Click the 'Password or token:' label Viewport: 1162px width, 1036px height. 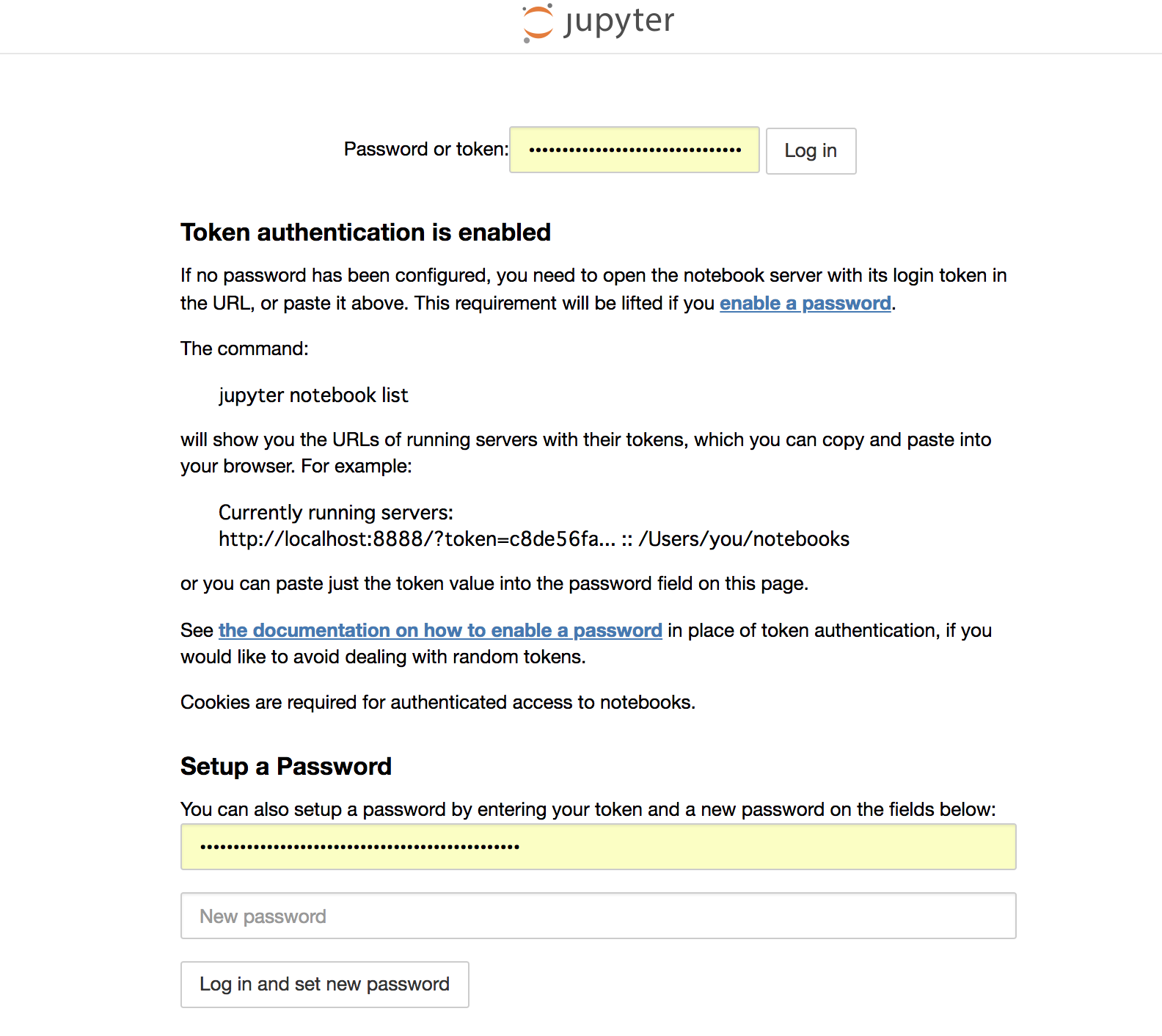pos(425,150)
